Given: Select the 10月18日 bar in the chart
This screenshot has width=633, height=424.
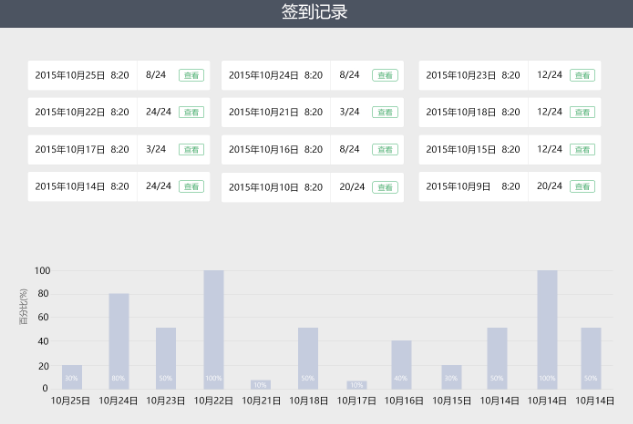Looking at the screenshot, I should (308, 358).
